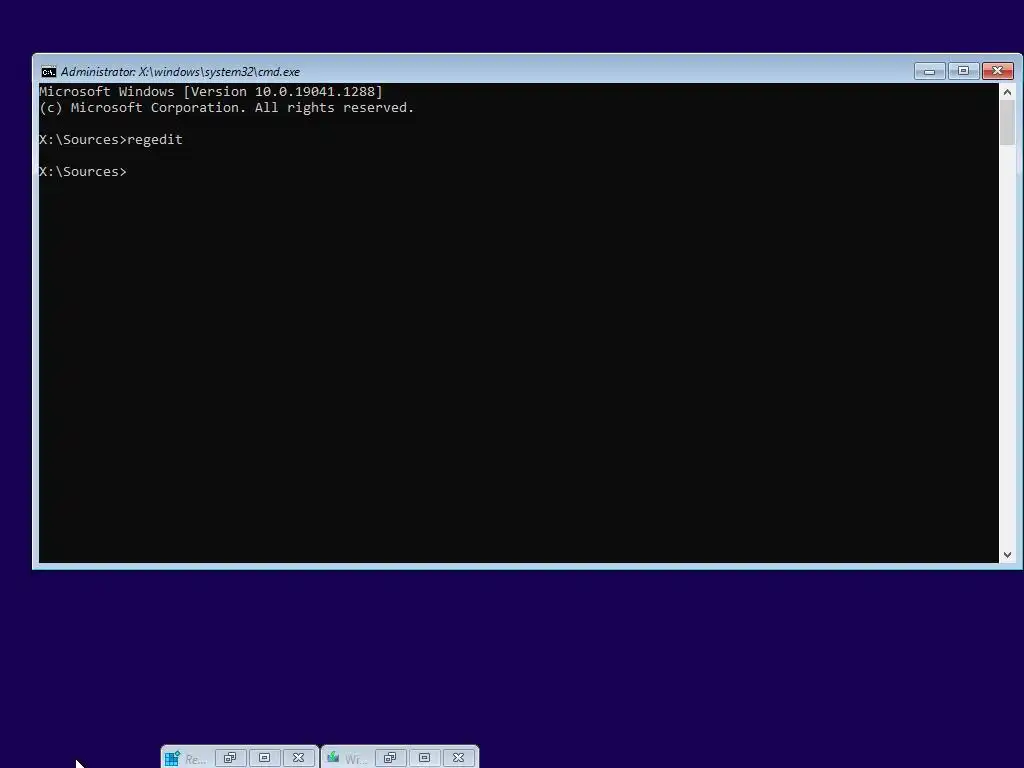Click the scroll up arrow in cmd
The image size is (1024, 768).
coord(1007,92)
